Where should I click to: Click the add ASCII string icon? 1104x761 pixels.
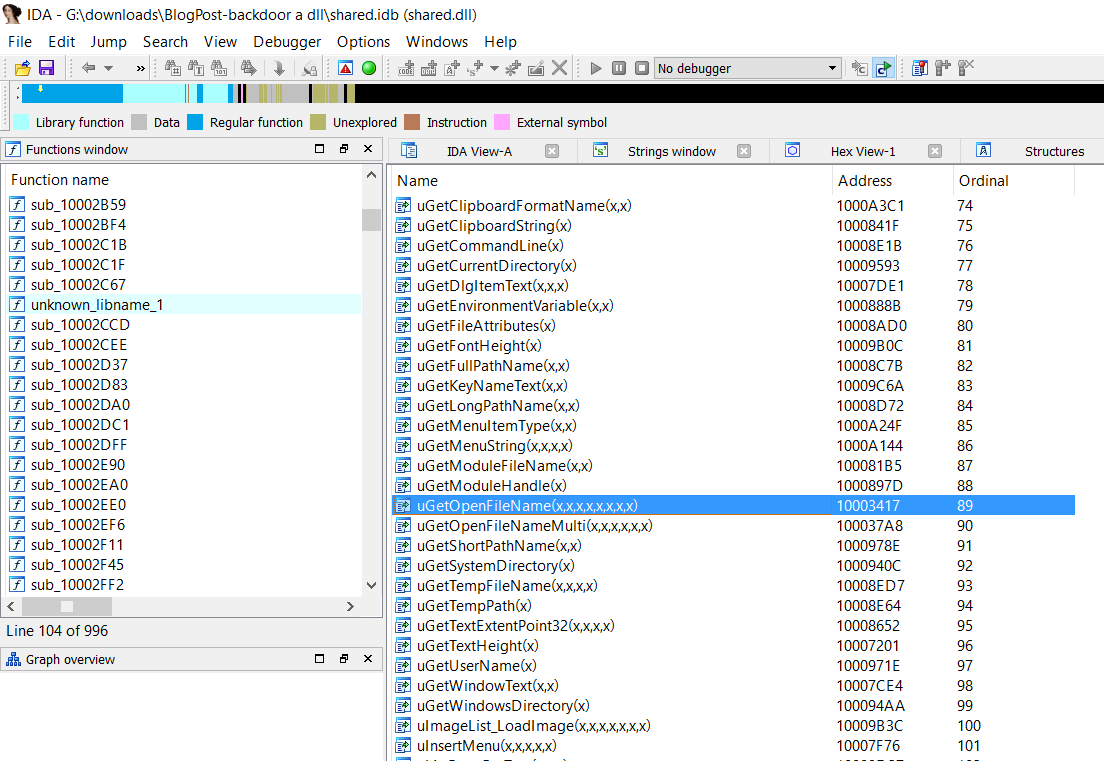[452, 68]
